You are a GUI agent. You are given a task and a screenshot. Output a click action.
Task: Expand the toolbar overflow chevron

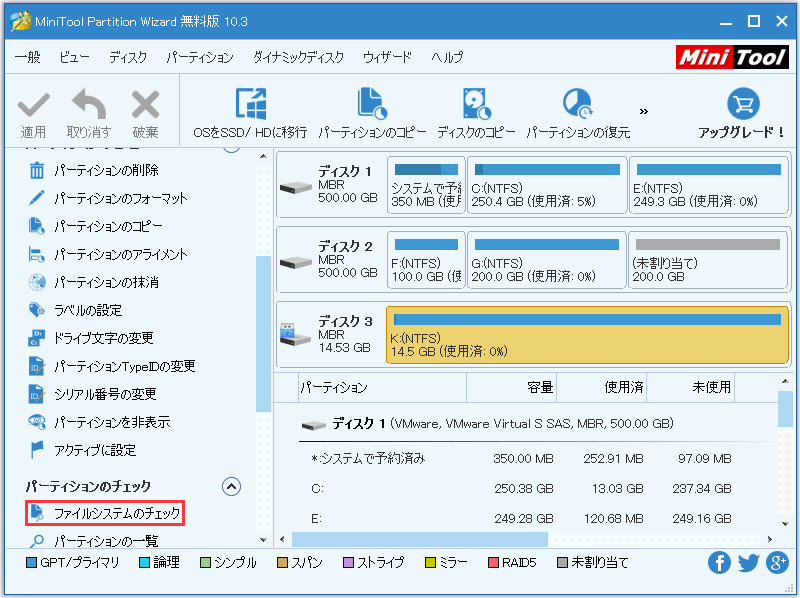point(644,111)
